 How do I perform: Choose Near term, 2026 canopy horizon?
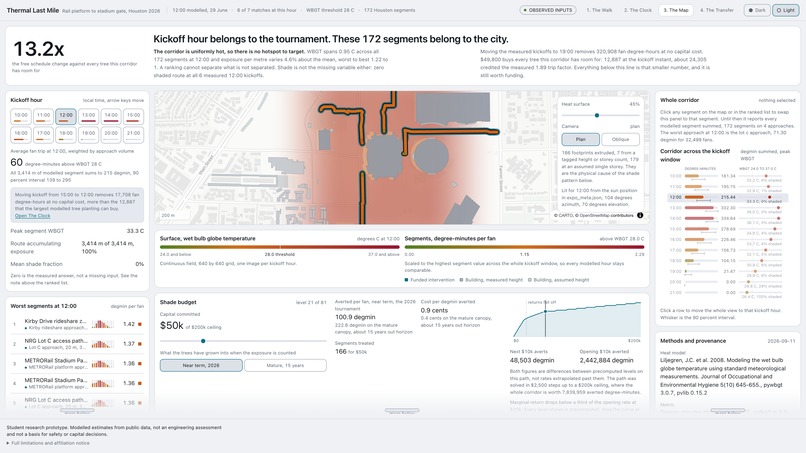tap(201, 365)
